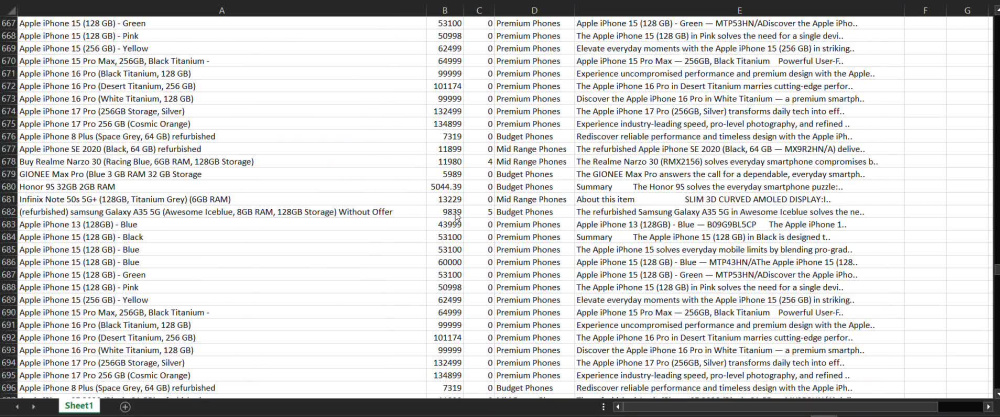Select column B header
Image resolution: width=1000 pixels, height=417 pixels.
(445, 10)
